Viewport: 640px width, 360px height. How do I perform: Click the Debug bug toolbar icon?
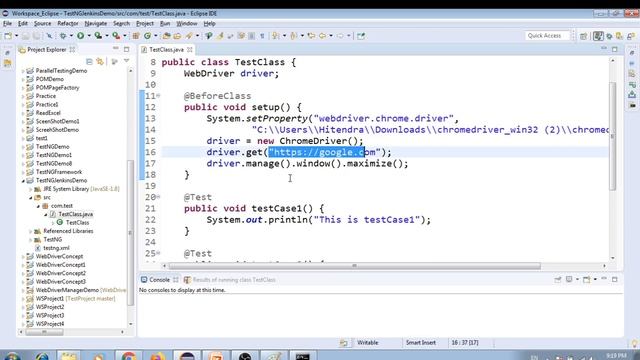pos(63,36)
